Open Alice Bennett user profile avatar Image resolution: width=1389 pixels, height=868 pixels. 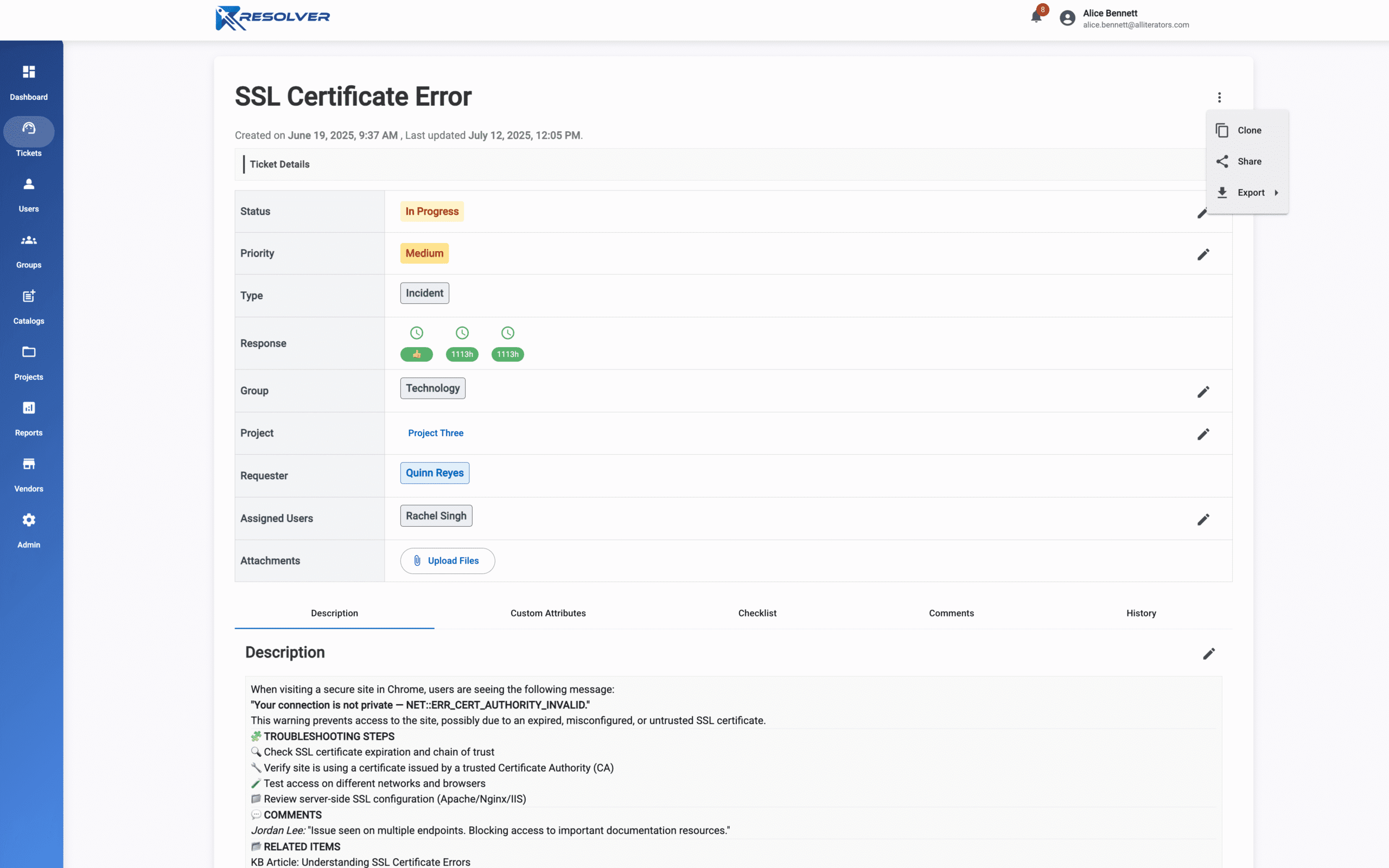[1067, 18]
